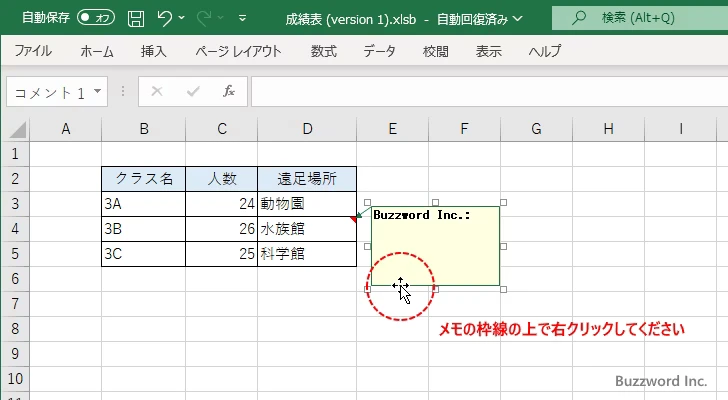Select row 6 header
728x400 pixels.
[x=15, y=279]
